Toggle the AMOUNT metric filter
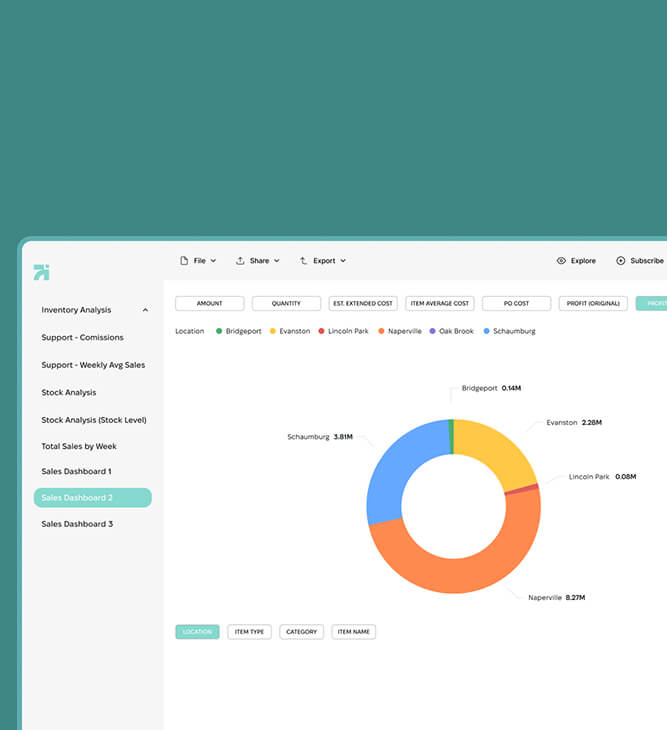 209,303
